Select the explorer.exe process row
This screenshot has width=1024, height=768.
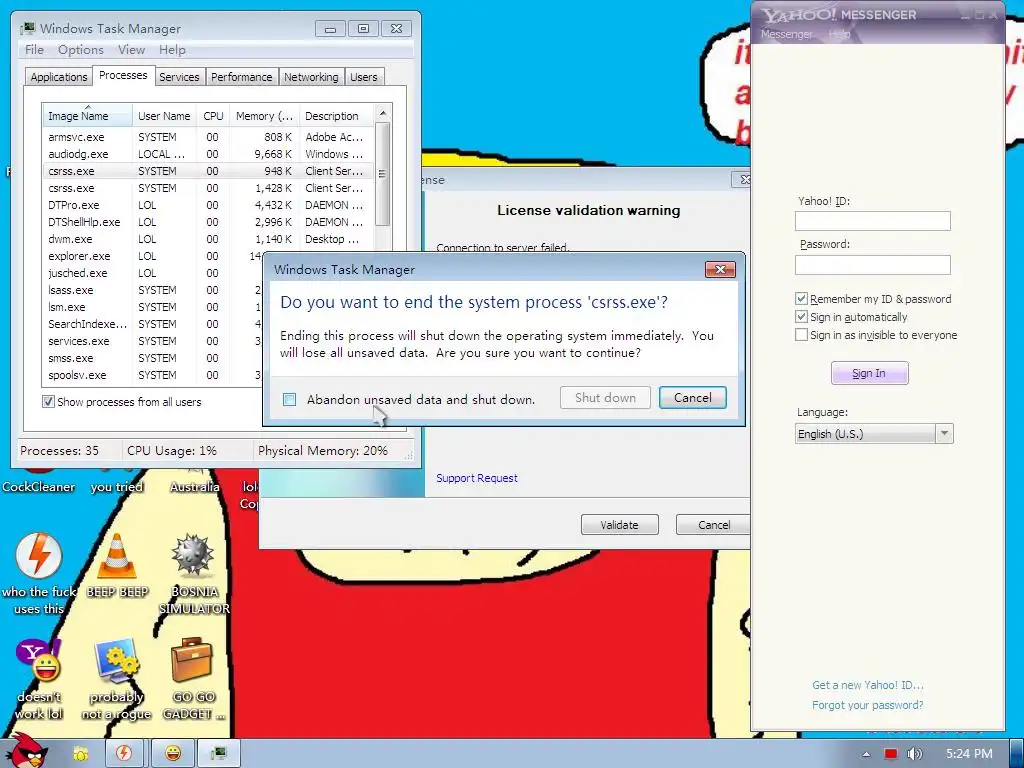(x=153, y=256)
